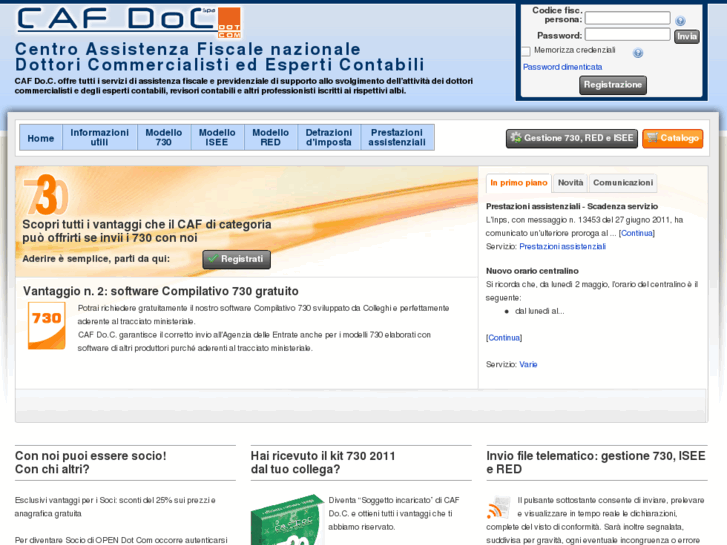
Task: Open Password dimenticata link
Action: 562,67
